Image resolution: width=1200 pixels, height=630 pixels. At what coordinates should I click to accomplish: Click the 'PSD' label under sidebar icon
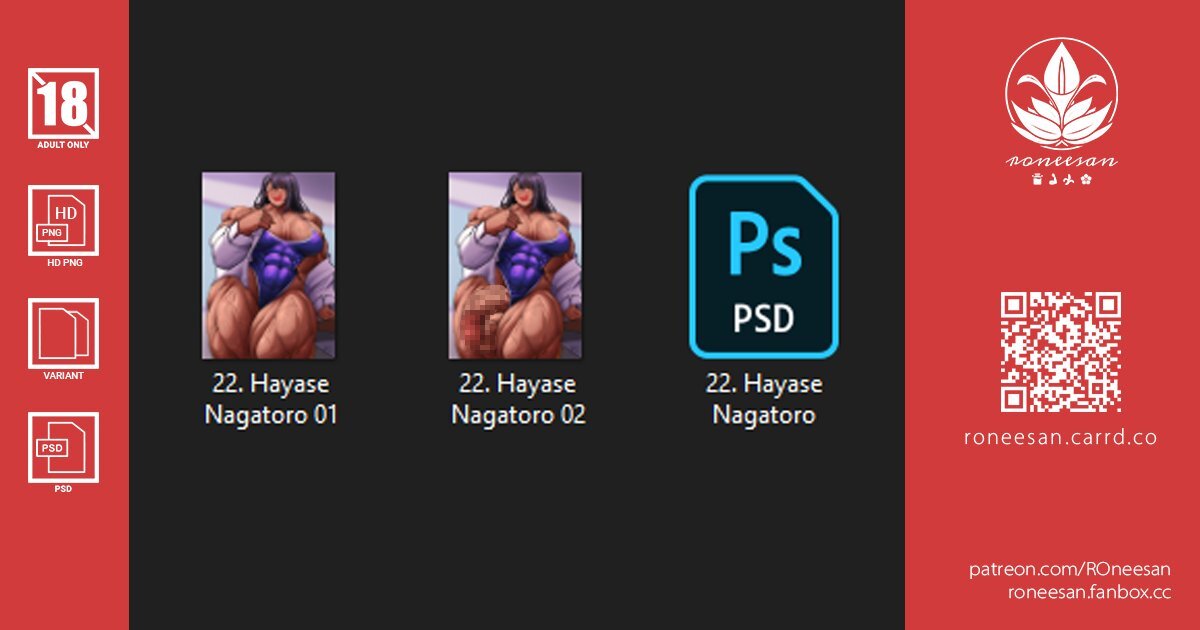[x=63, y=489]
